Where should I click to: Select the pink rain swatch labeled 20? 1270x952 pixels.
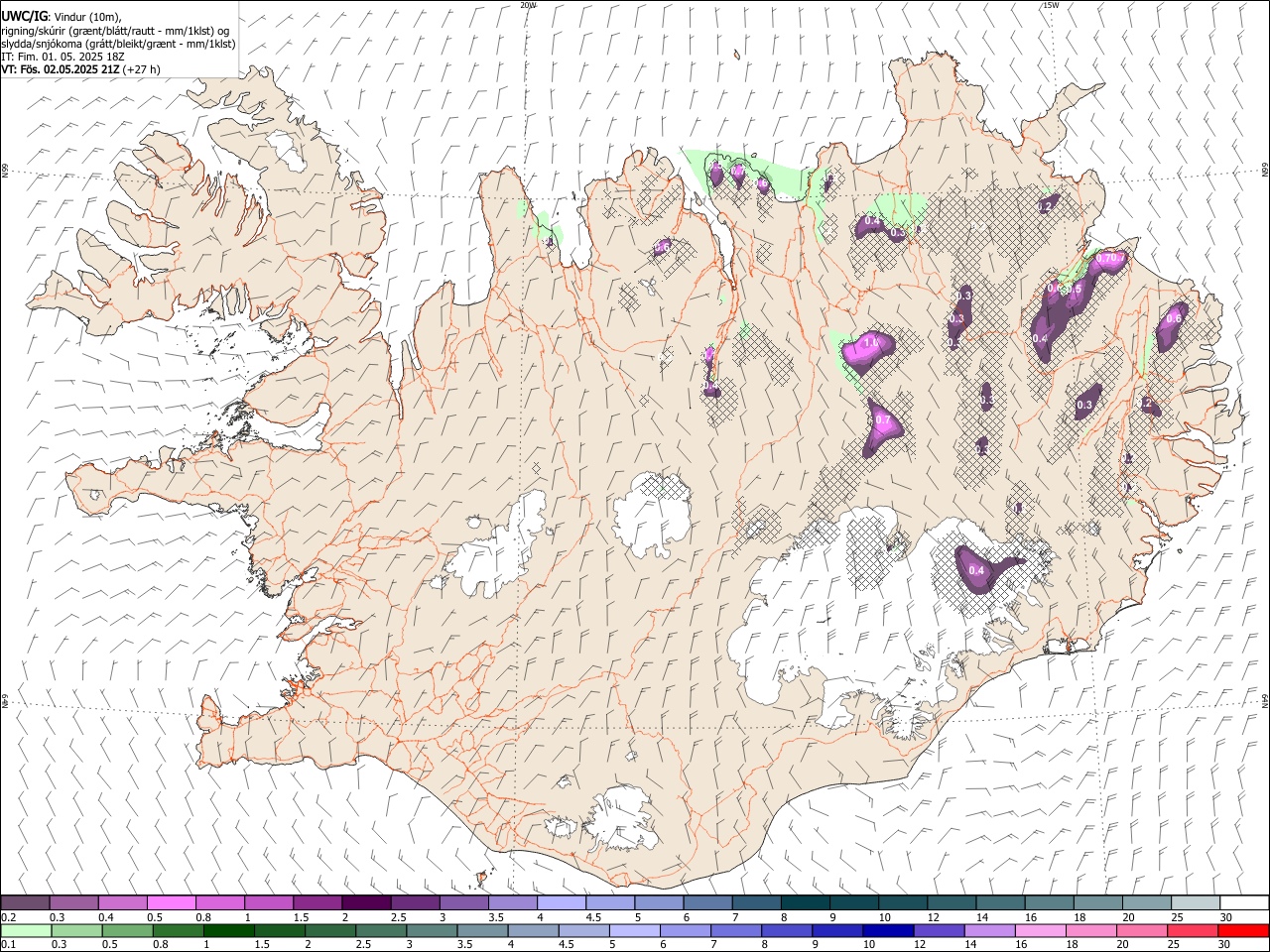coord(1142,930)
